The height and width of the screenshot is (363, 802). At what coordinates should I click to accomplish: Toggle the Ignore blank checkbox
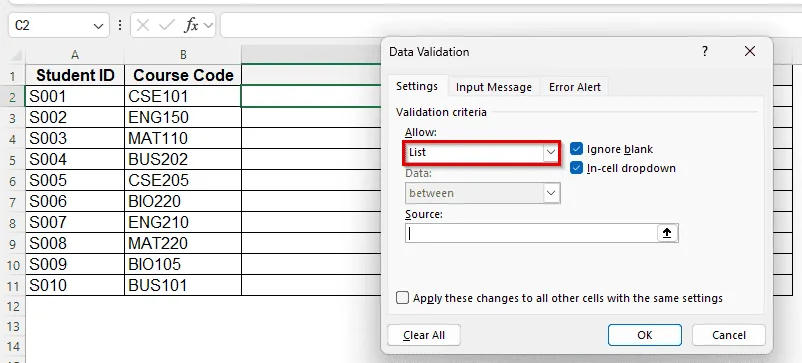(576, 149)
